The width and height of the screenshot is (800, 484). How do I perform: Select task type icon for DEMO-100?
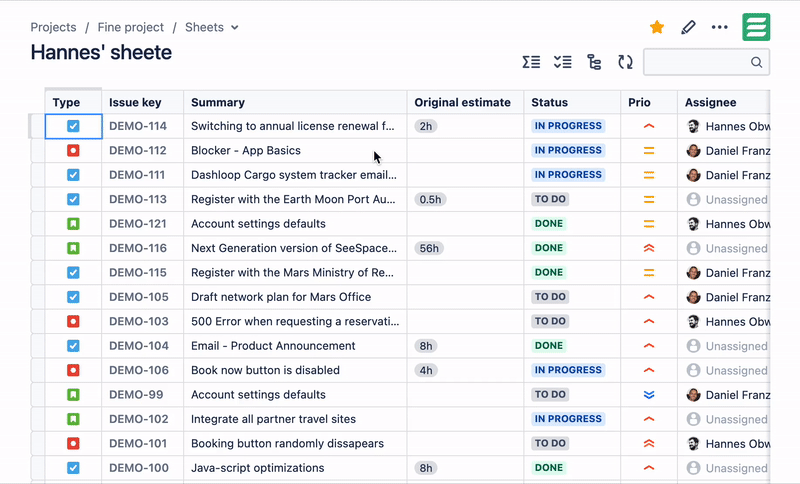[x=73, y=468]
